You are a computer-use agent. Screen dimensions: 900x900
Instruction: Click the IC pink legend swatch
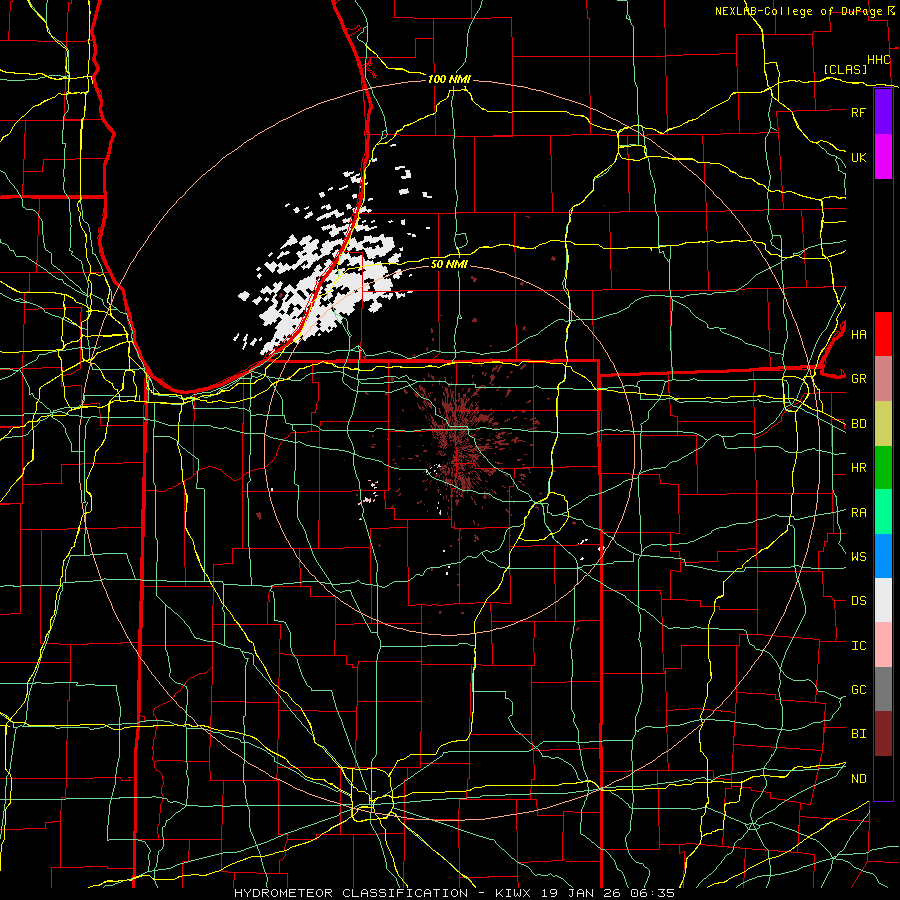pos(883,645)
